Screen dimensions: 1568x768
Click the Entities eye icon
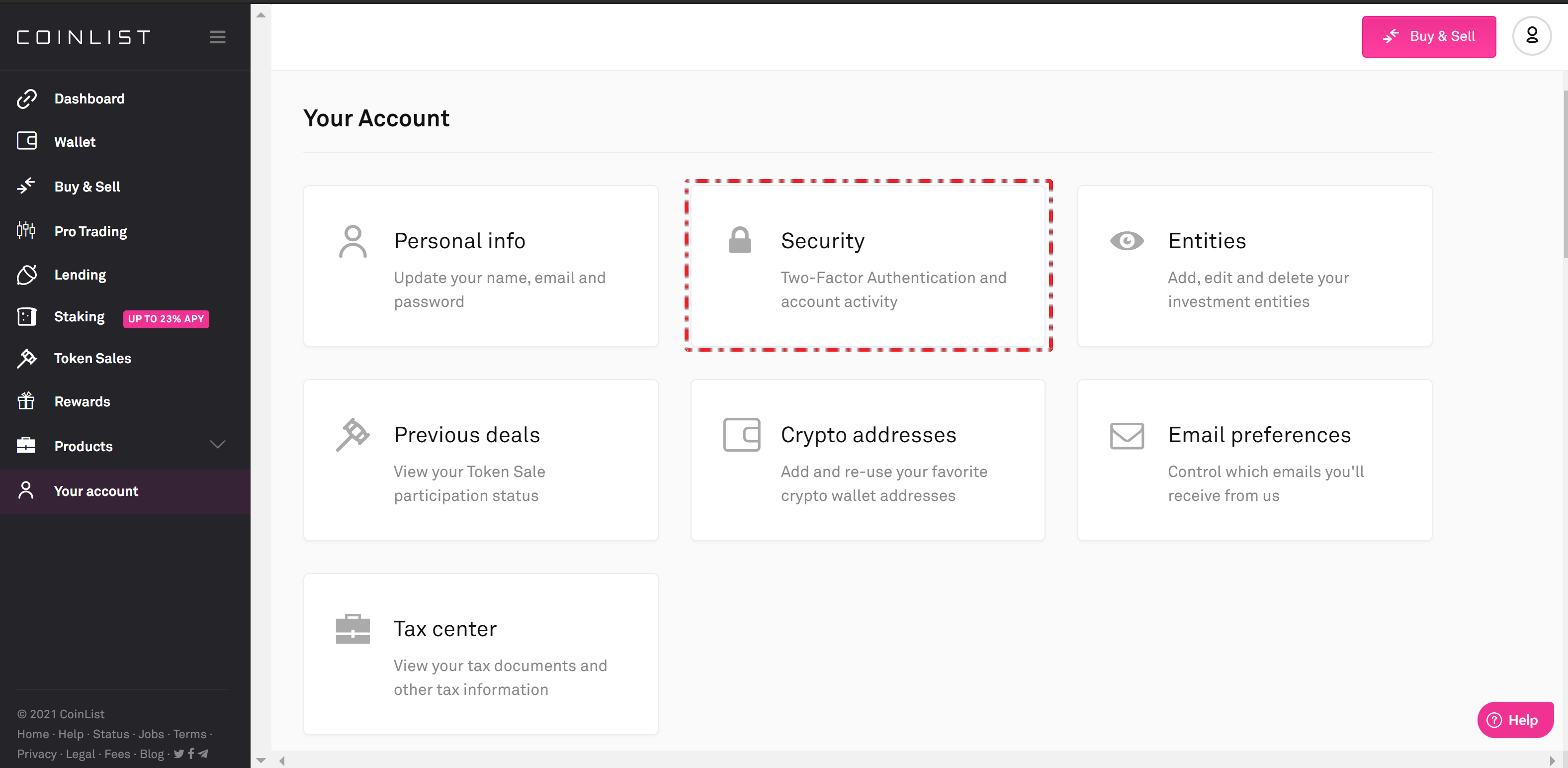click(x=1127, y=241)
